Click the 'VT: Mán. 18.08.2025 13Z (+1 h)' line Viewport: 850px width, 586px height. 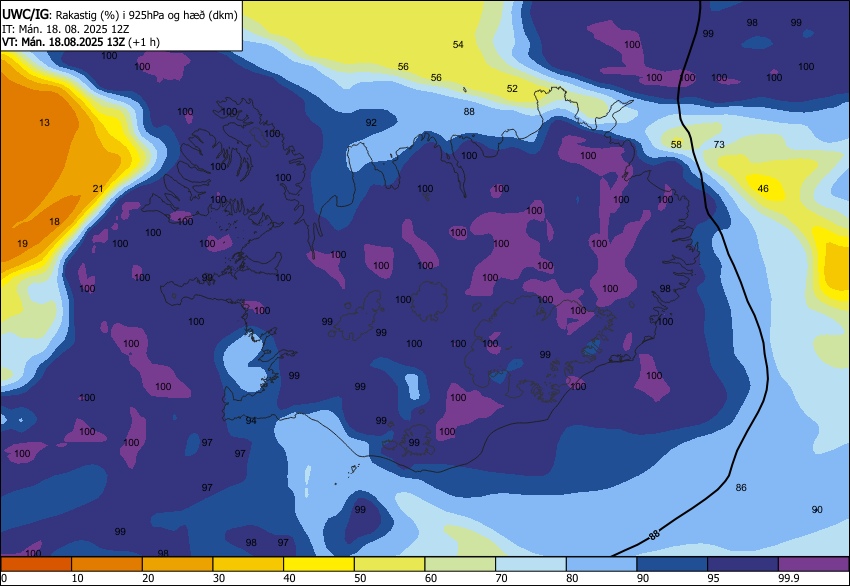81,42
